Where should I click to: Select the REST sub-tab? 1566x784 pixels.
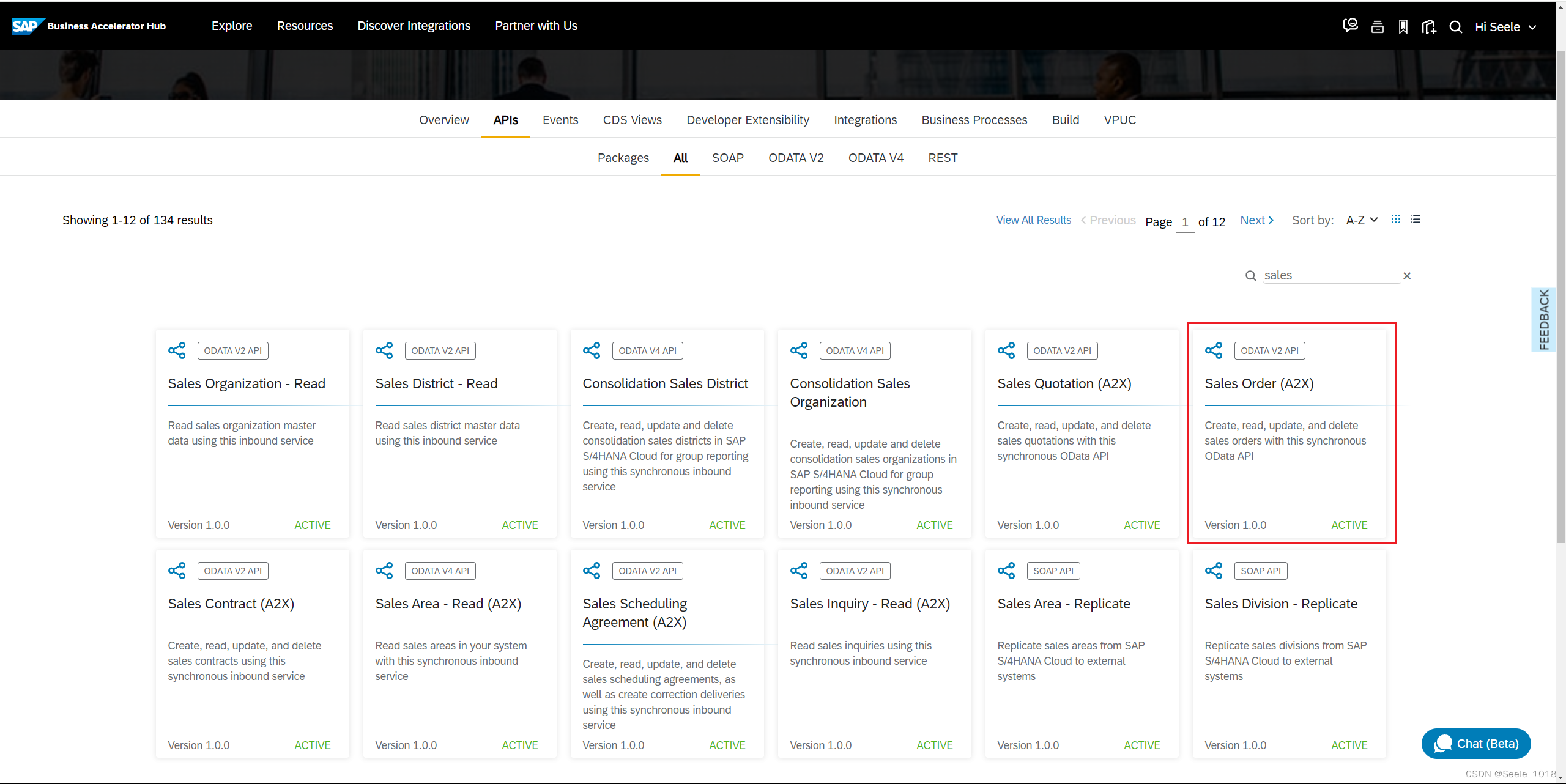[943, 158]
